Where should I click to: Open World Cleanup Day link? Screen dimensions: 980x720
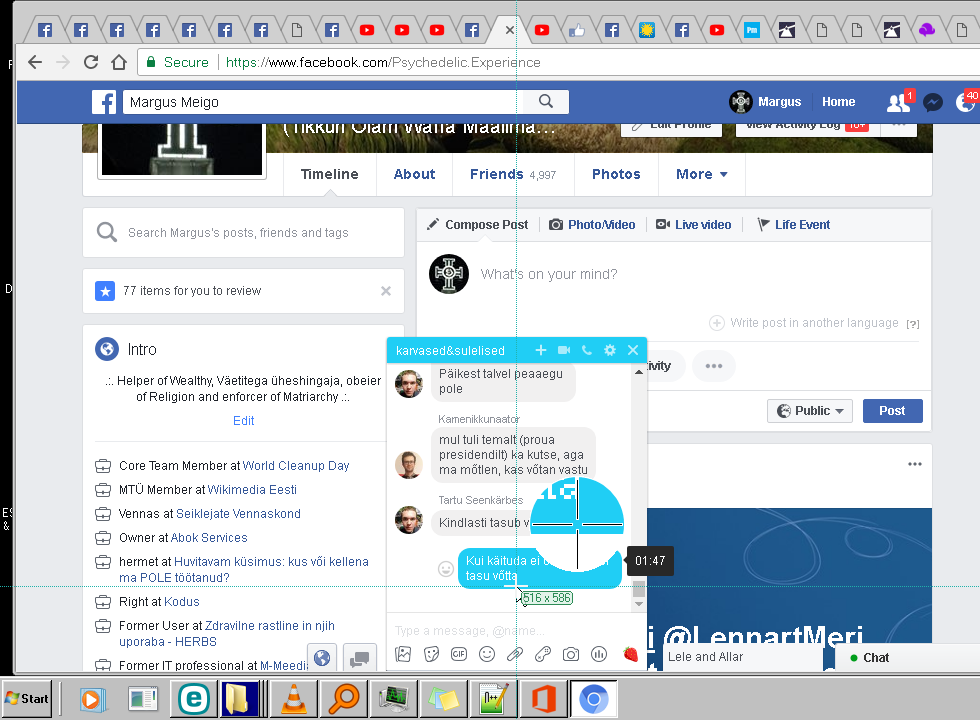coord(296,466)
